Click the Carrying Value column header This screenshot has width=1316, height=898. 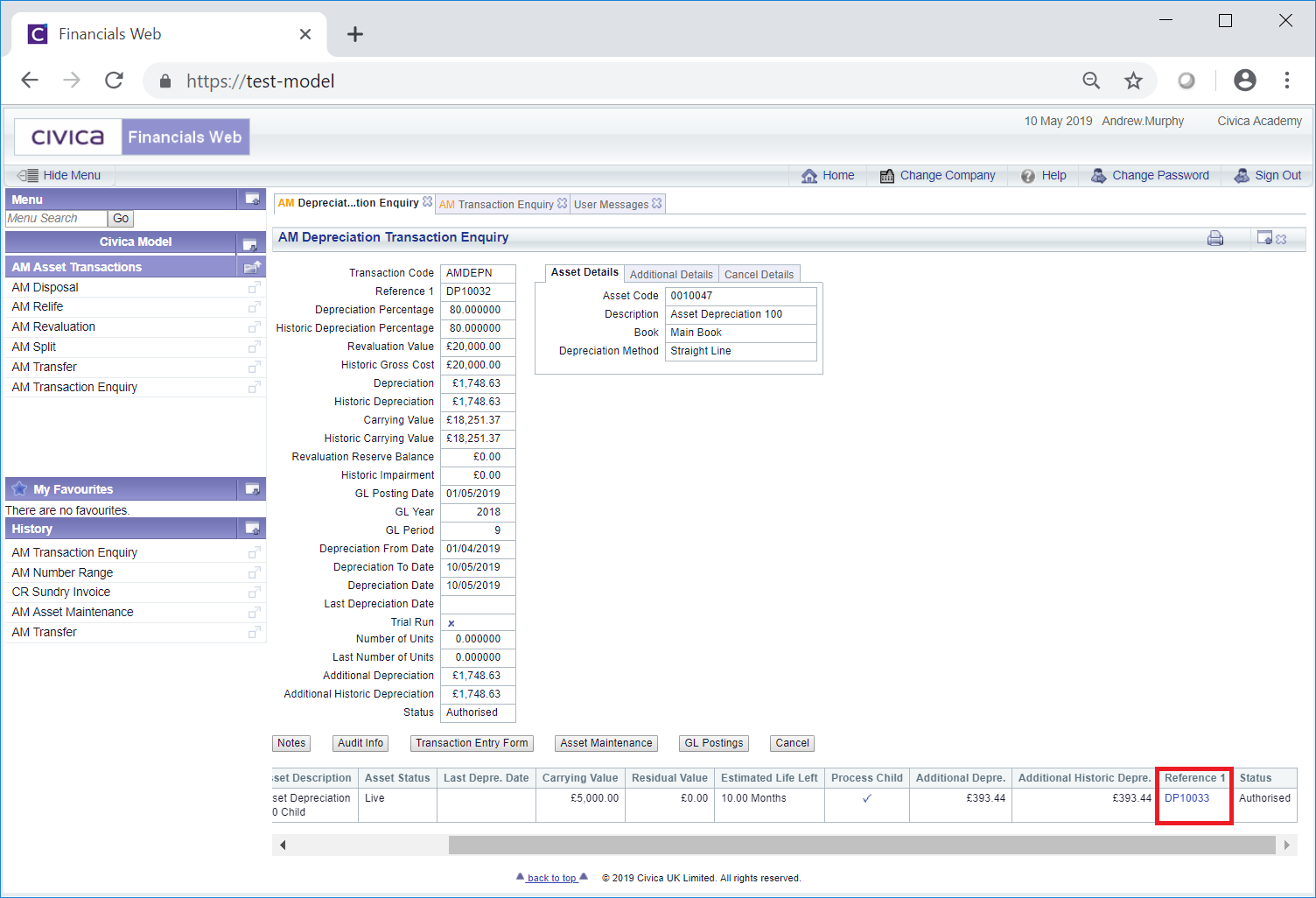click(580, 778)
